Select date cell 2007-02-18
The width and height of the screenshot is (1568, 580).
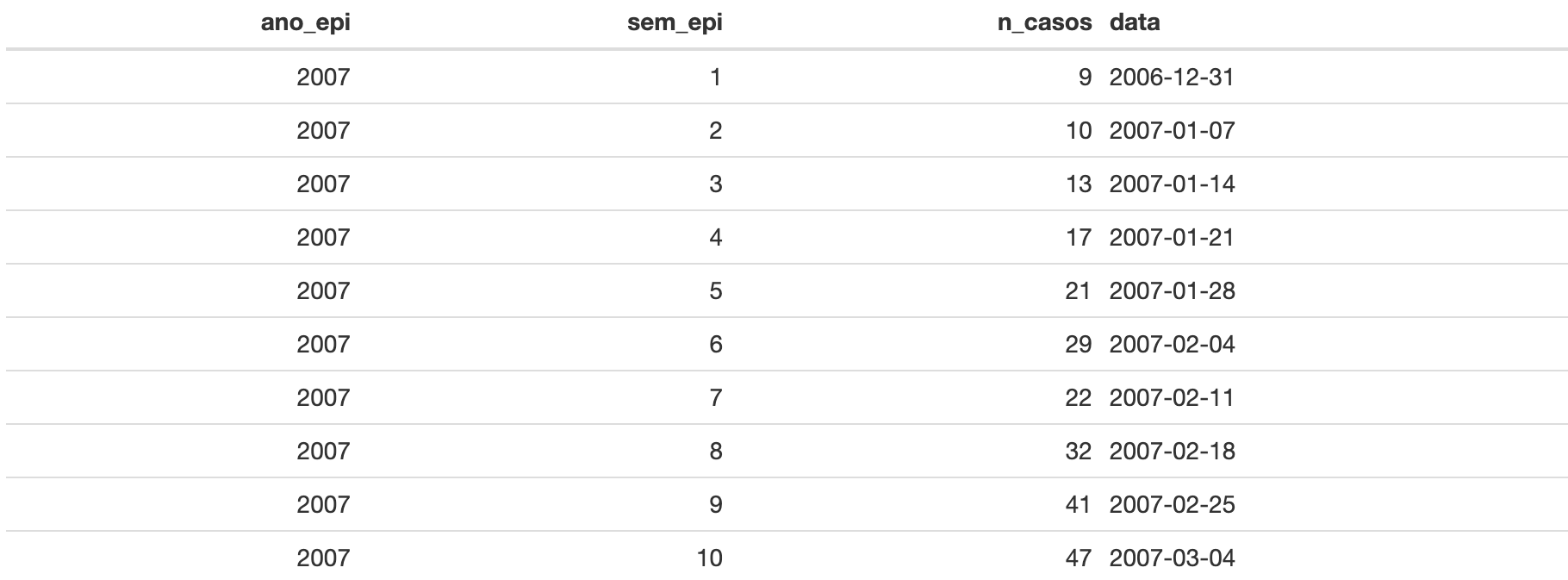pos(1172,452)
